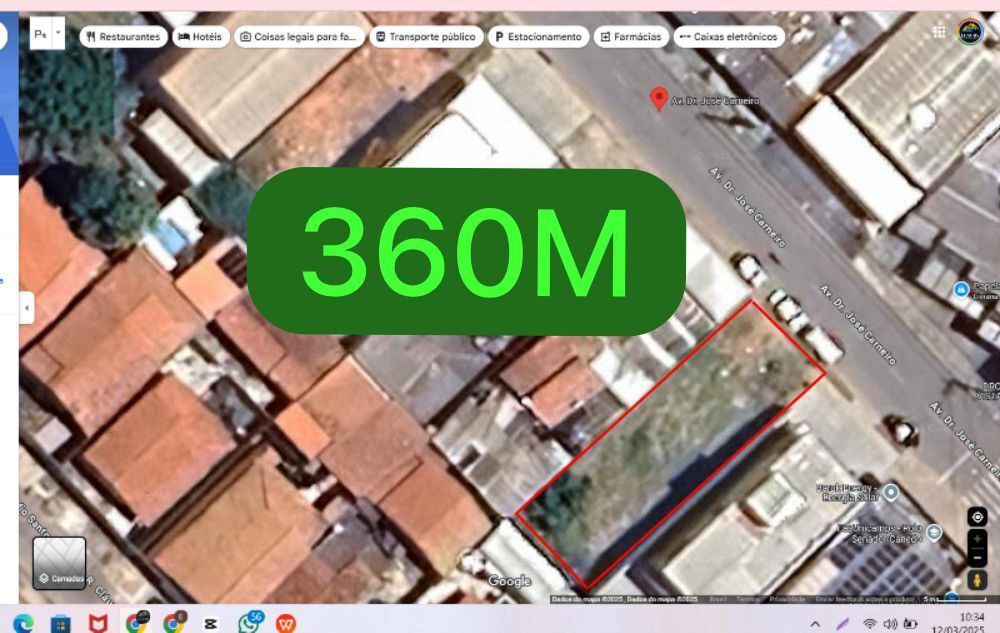Select the Street View Pegman icon
The image size is (1000, 633).
tap(977, 580)
